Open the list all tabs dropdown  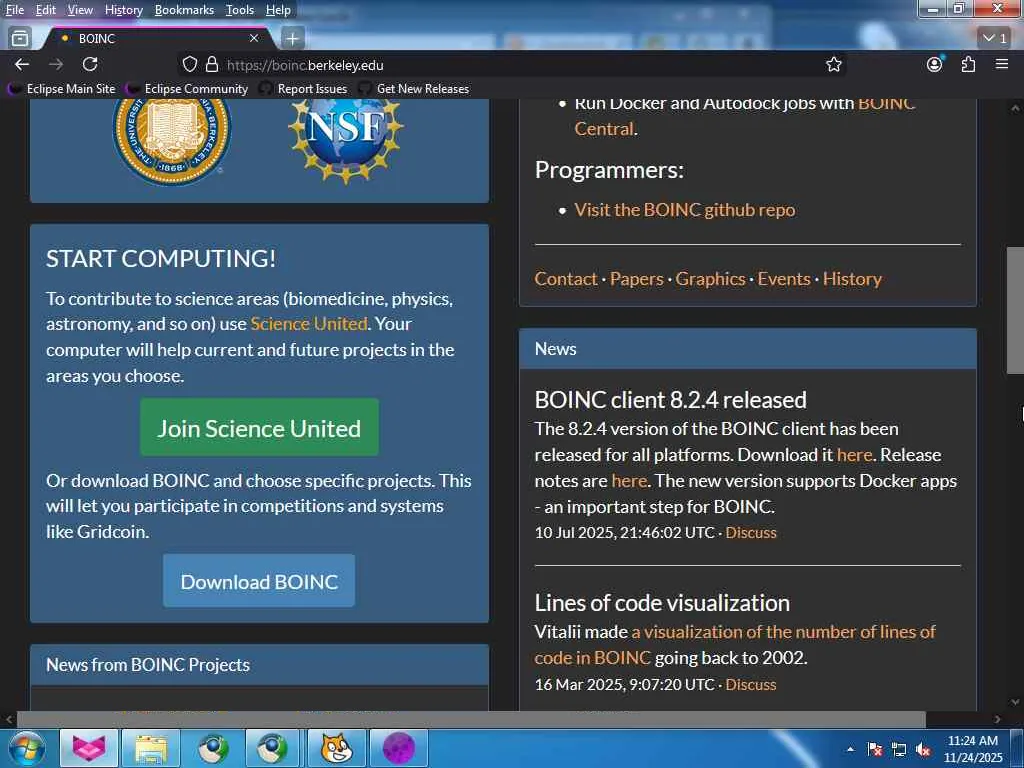(x=995, y=38)
